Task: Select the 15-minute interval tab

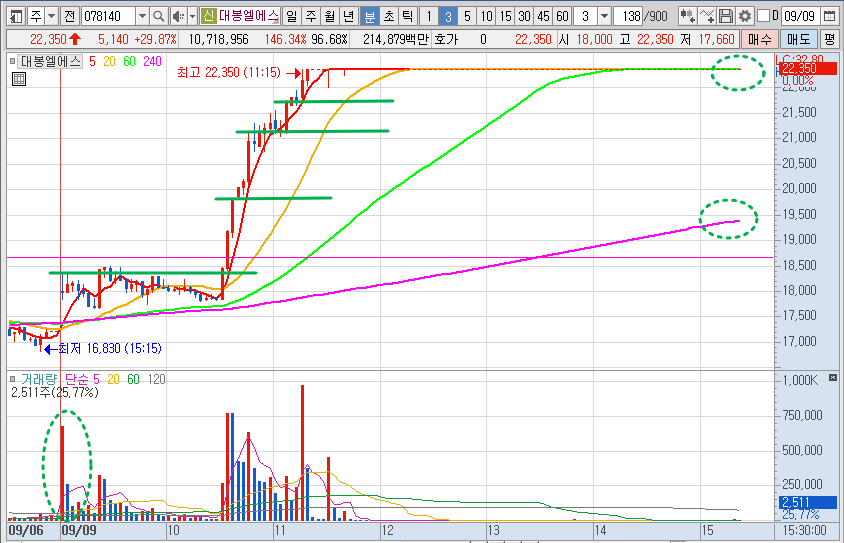Action: 505,17
